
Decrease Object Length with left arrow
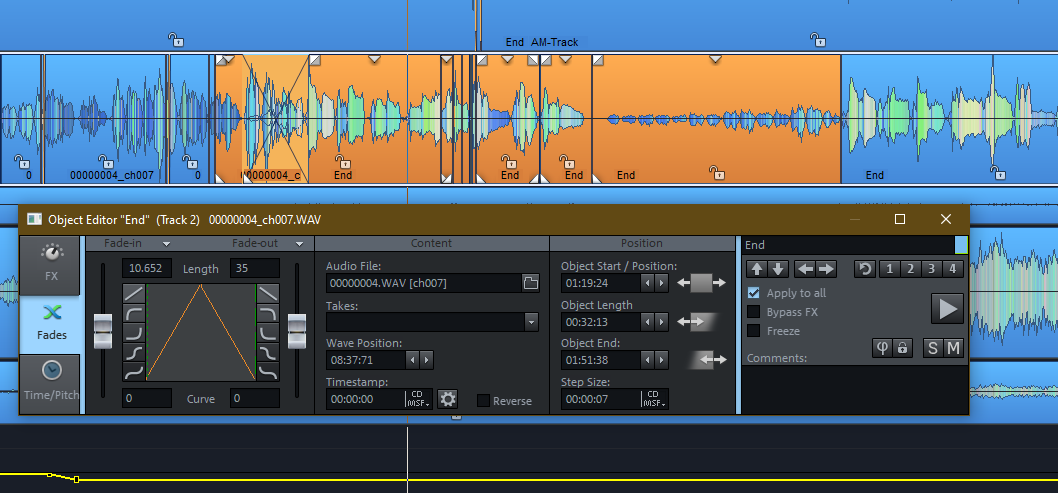point(648,322)
